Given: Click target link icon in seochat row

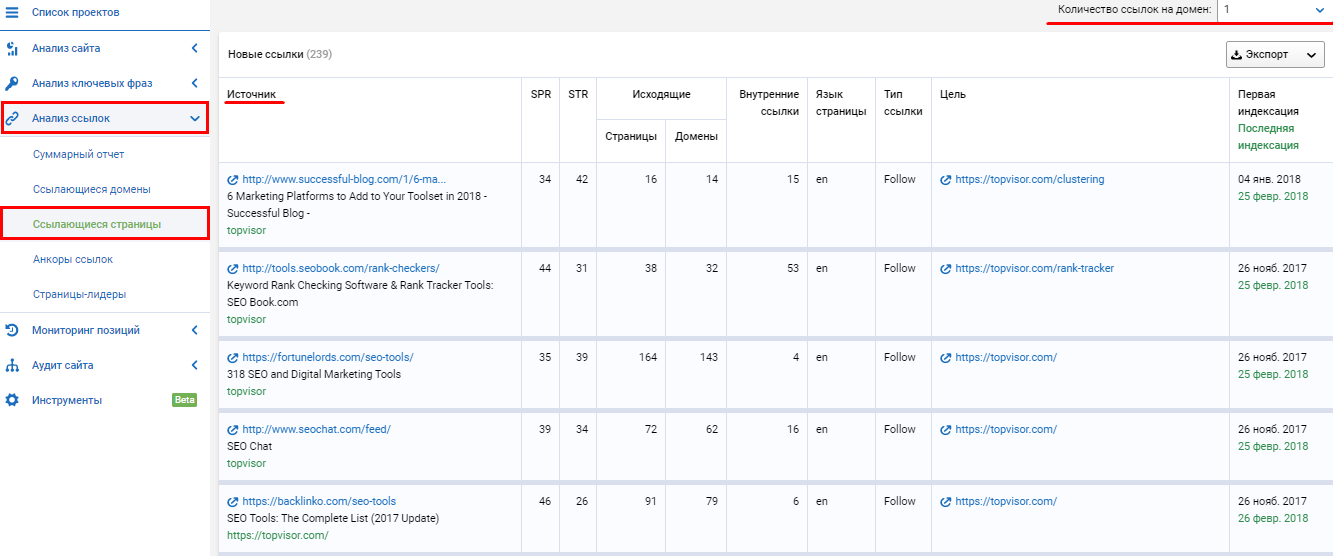Looking at the screenshot, I should click(x=946, y=430).
